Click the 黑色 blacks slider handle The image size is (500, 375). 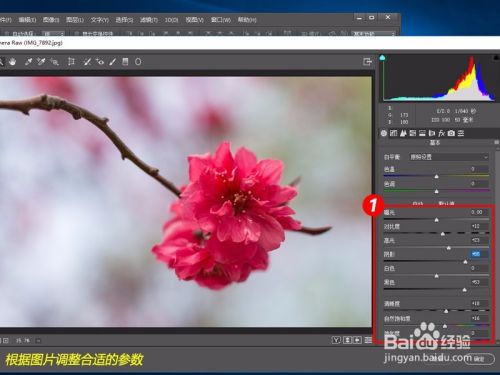coord(464,290)
